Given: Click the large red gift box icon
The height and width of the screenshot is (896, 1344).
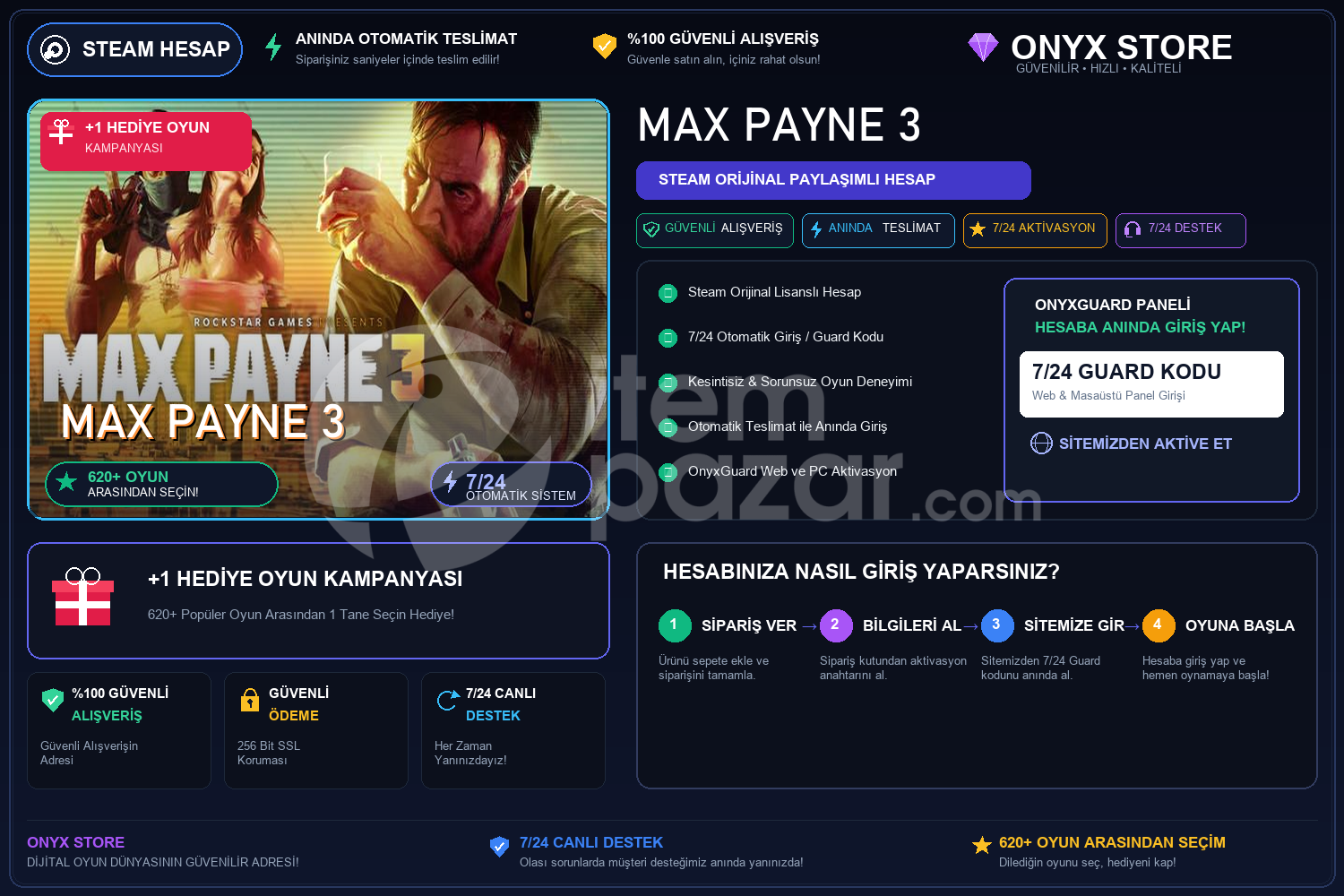Looking at the screenshot, I should 82,597.
